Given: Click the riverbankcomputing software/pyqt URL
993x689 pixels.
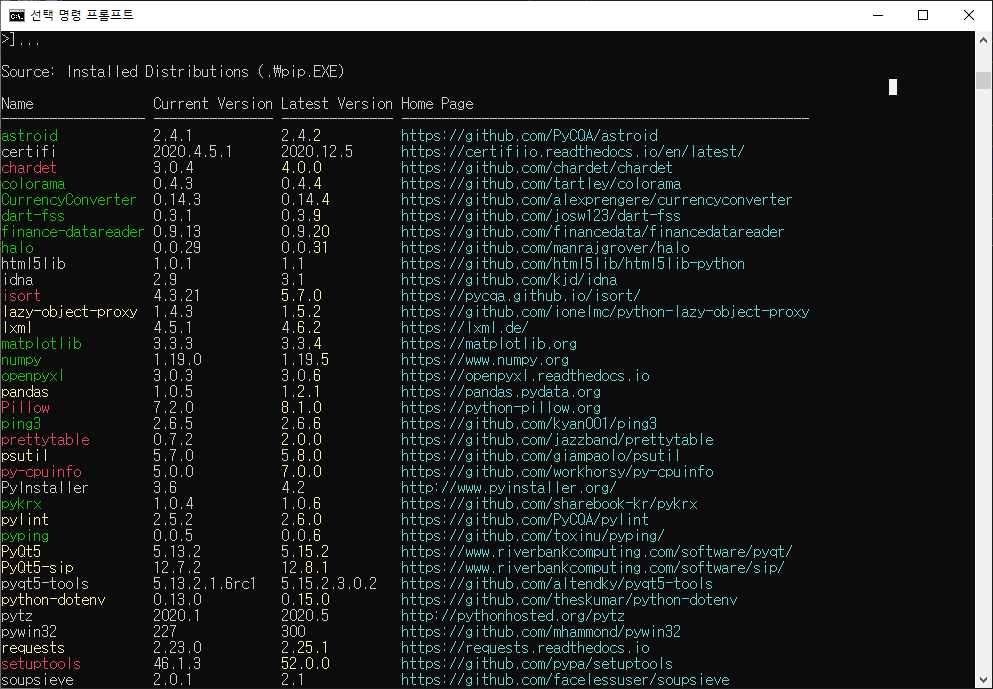Looking at the screenshot, I should click(x=597, y=552).
